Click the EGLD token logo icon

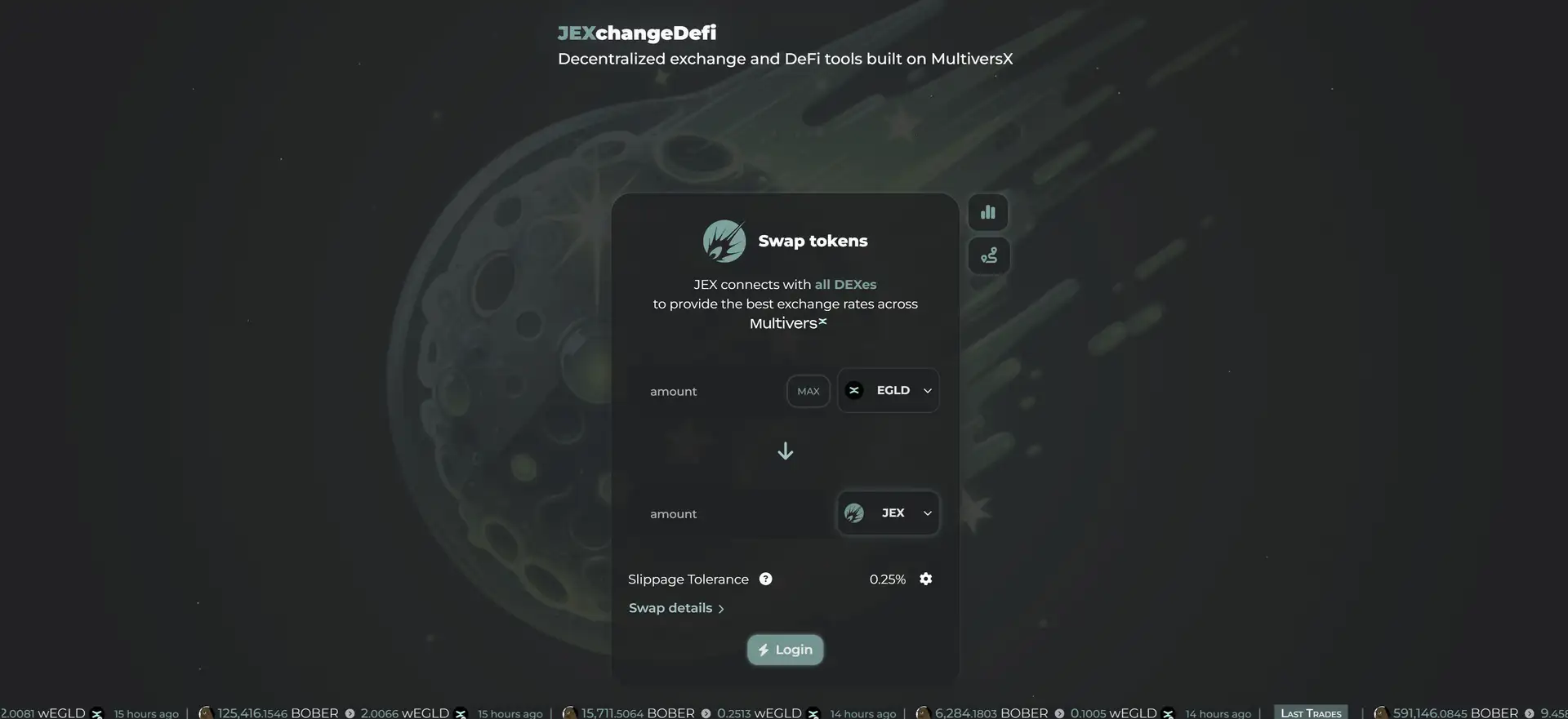(854, 390)
